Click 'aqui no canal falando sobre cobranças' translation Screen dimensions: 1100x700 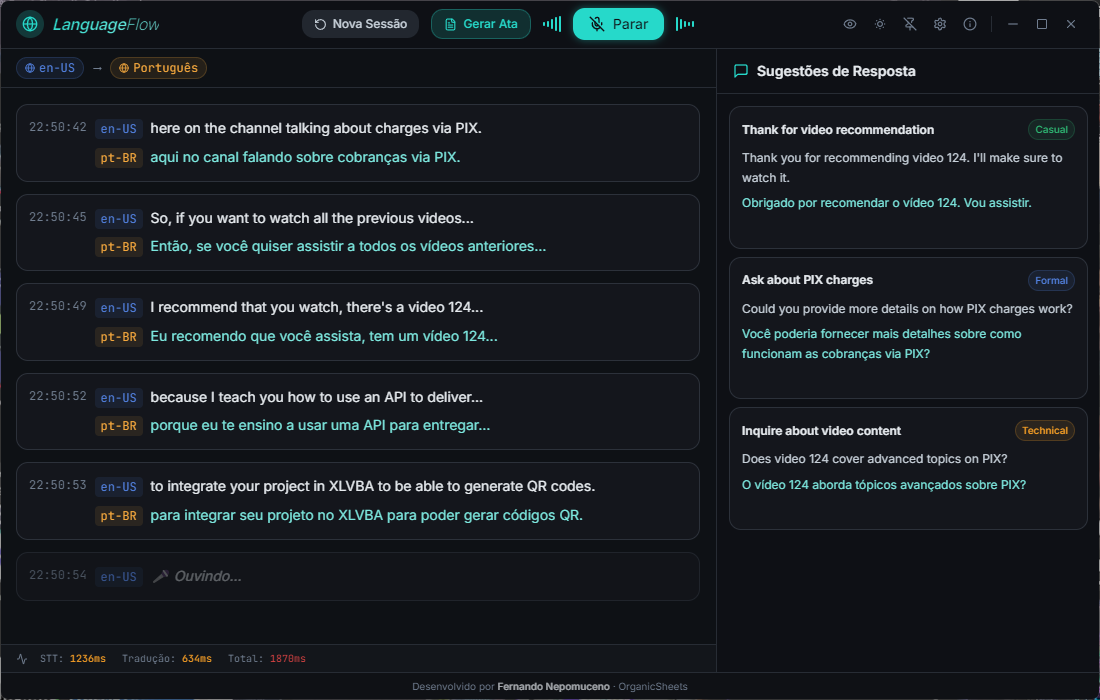[305, 157]
